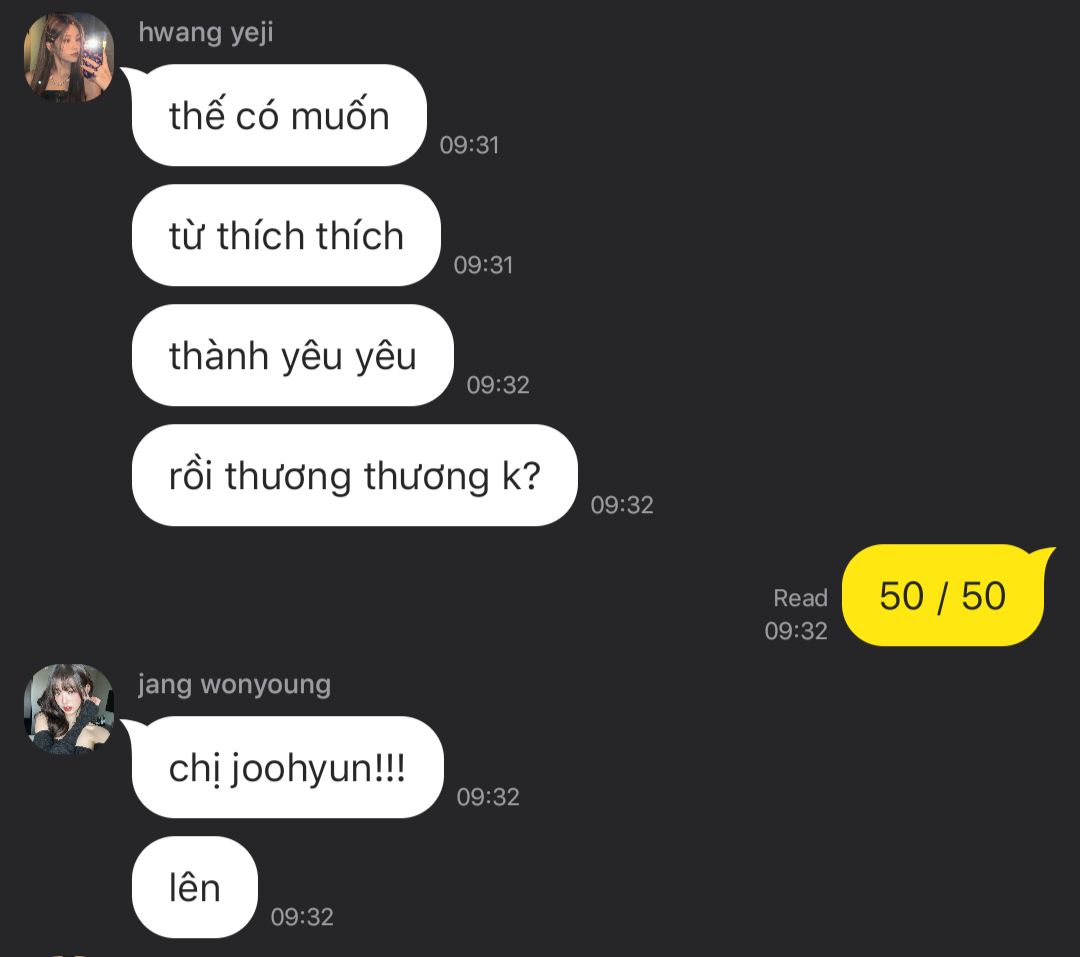Image resolution: width=1080 pixels, height=957 pixels.
Task: Open jang wonyoung's profile picture
Action: coord(68,709)
